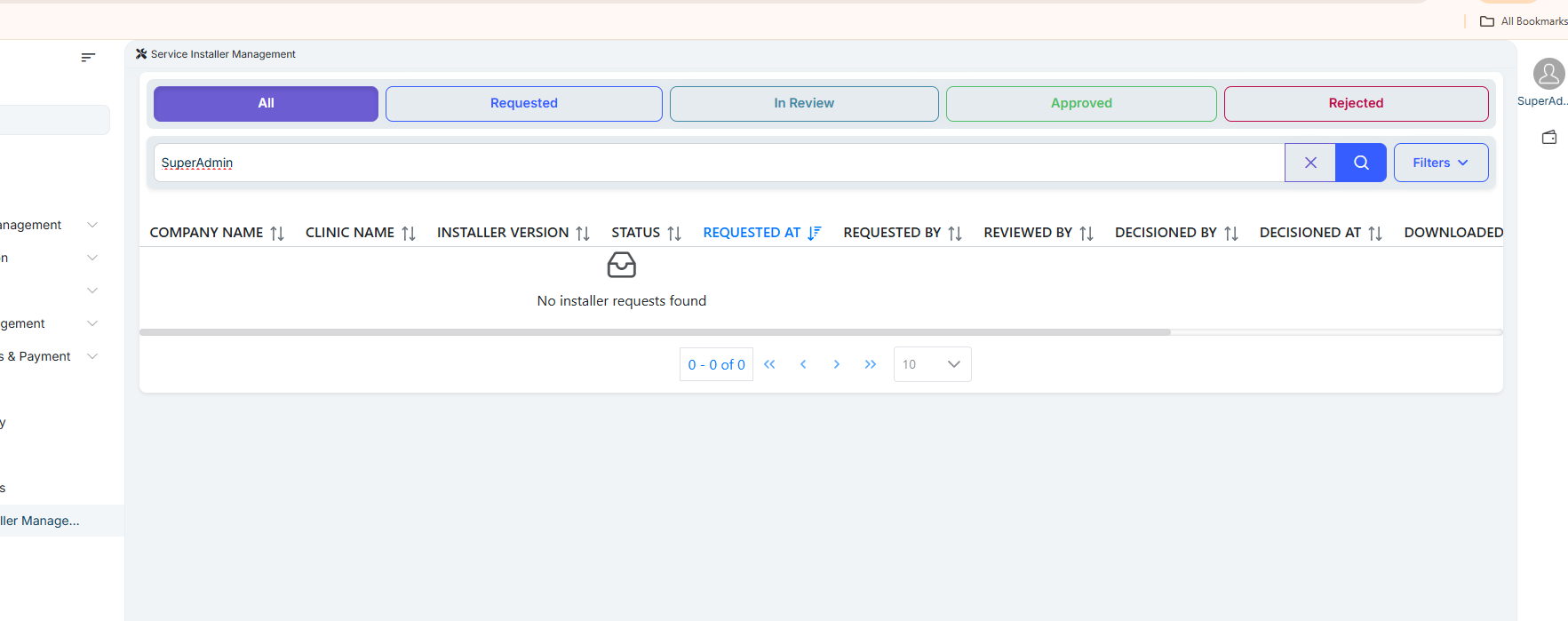Select the Requested status tab
1568x621 pixels.
[523, 103]
